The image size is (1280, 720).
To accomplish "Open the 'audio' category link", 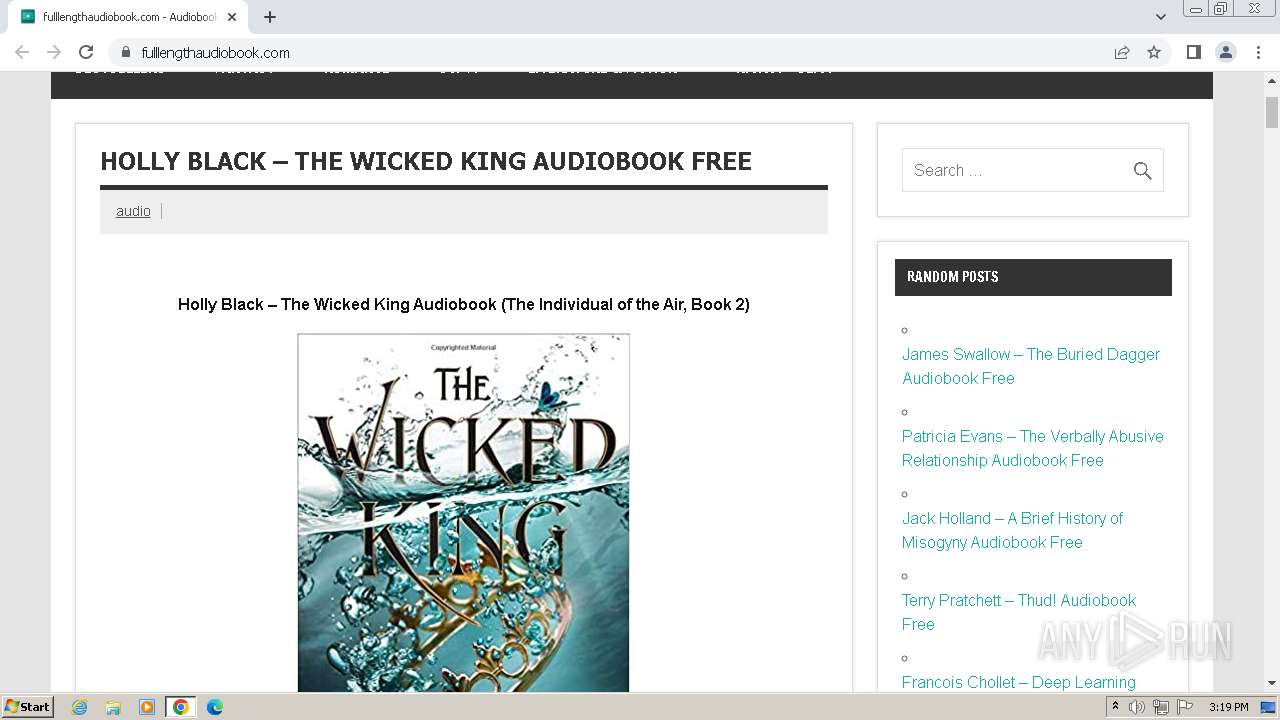I will [133, 211].
